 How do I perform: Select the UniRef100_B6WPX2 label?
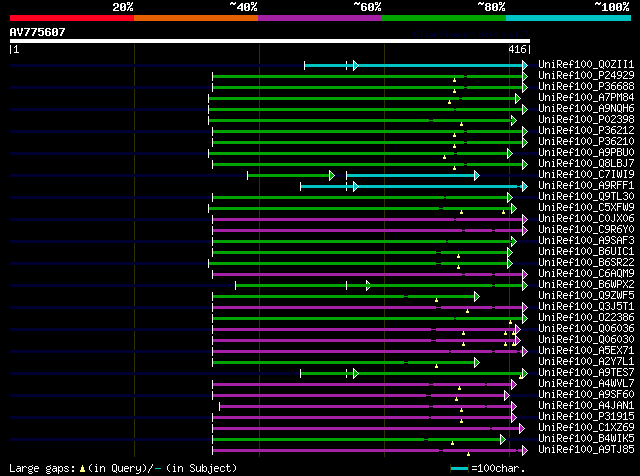[x=586, y=285]
